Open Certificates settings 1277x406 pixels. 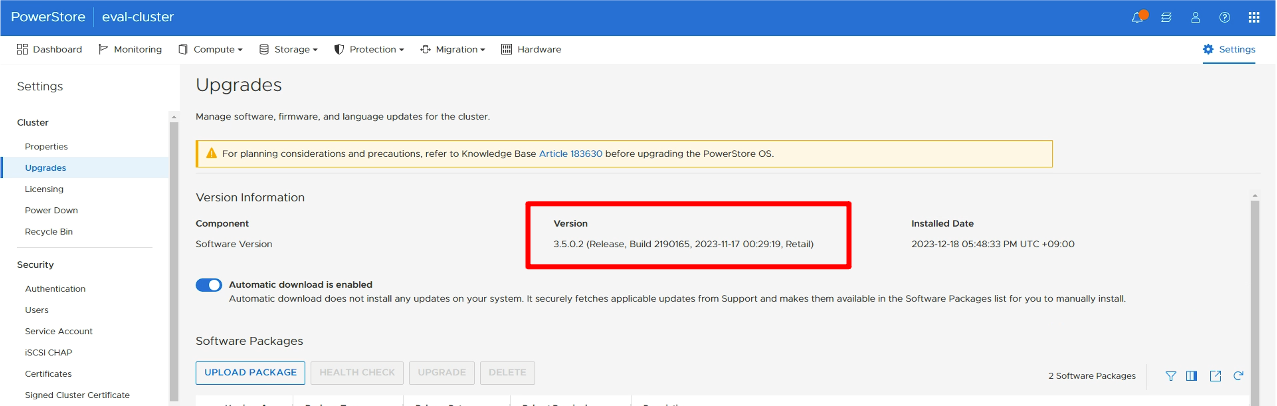click(48, 374)
